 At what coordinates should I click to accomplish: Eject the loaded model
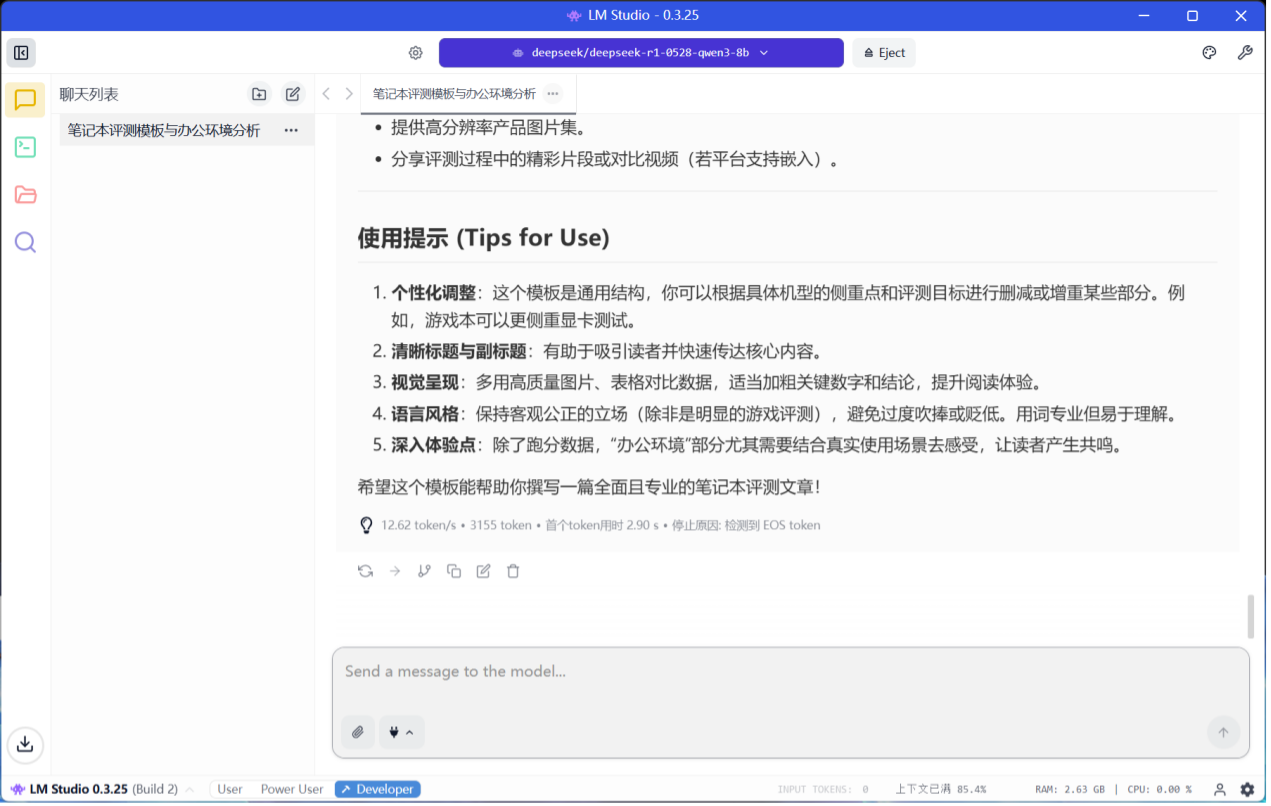point(883,53)
